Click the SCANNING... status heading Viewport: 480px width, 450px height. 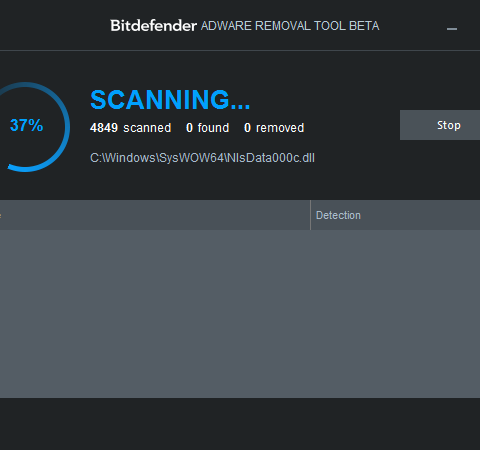pos(170,100)
